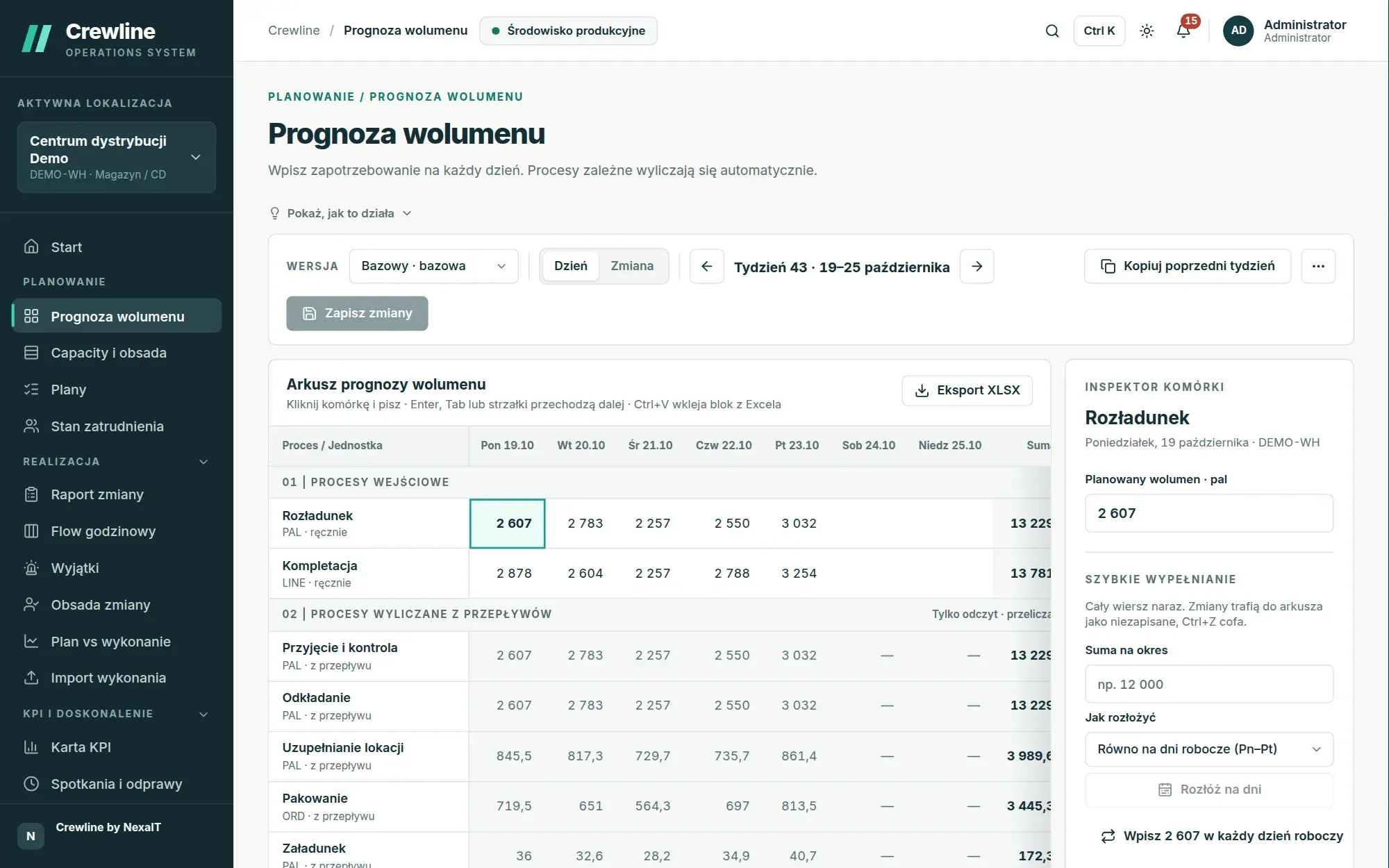Click Zapisz zmiany button
1389x868 pixels.
pyautogui.click(x=357, y=313)
